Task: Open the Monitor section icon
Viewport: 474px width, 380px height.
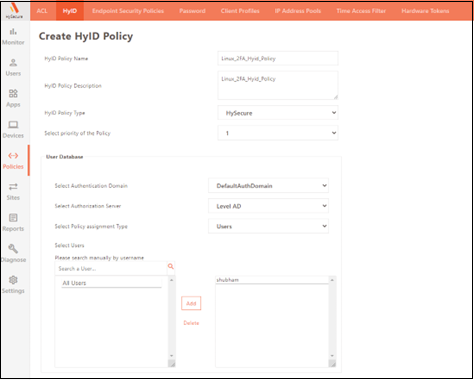Action: tap(13, 32)
